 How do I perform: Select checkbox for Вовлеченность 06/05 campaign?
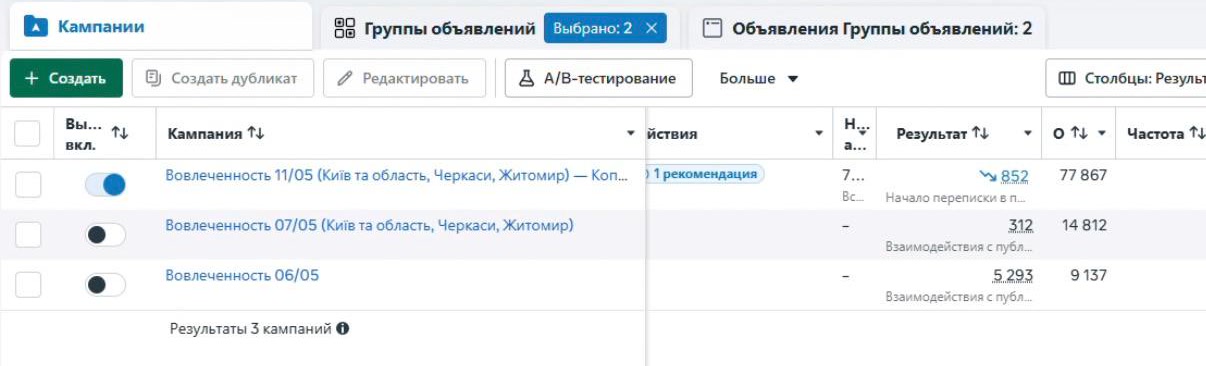pyautogui.click(x=28, y=285)
